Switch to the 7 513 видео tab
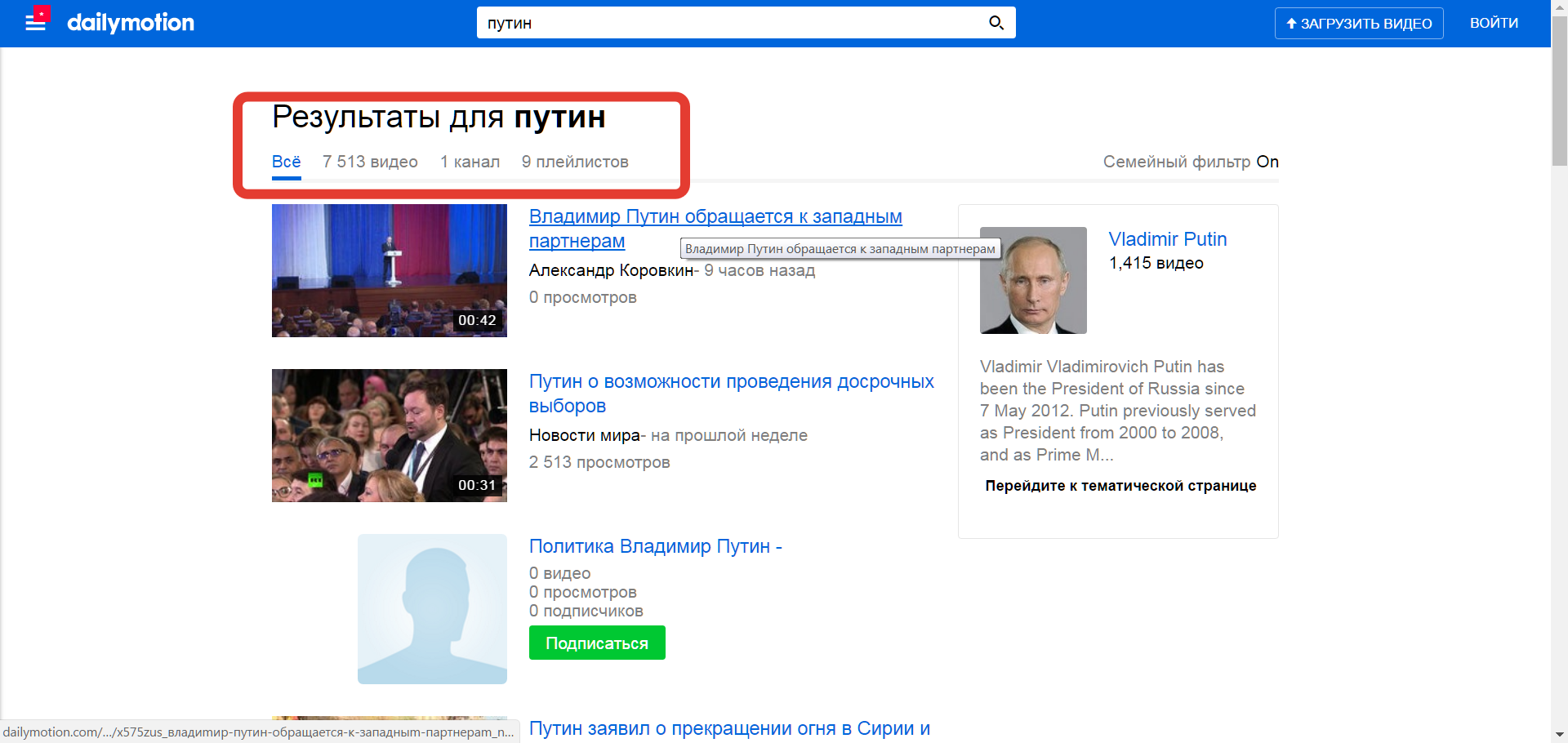The width and height of the screenshot is (1568, 743). pos(370,162)
